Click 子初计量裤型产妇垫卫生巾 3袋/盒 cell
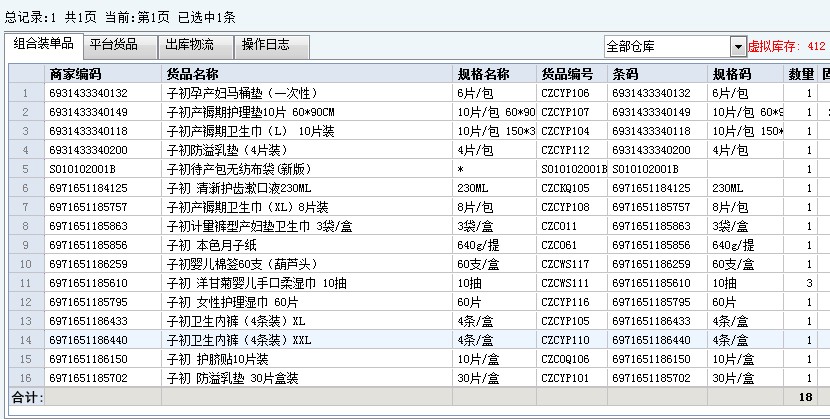This screenshot has width=830, height=419. [x=306, y=226]
